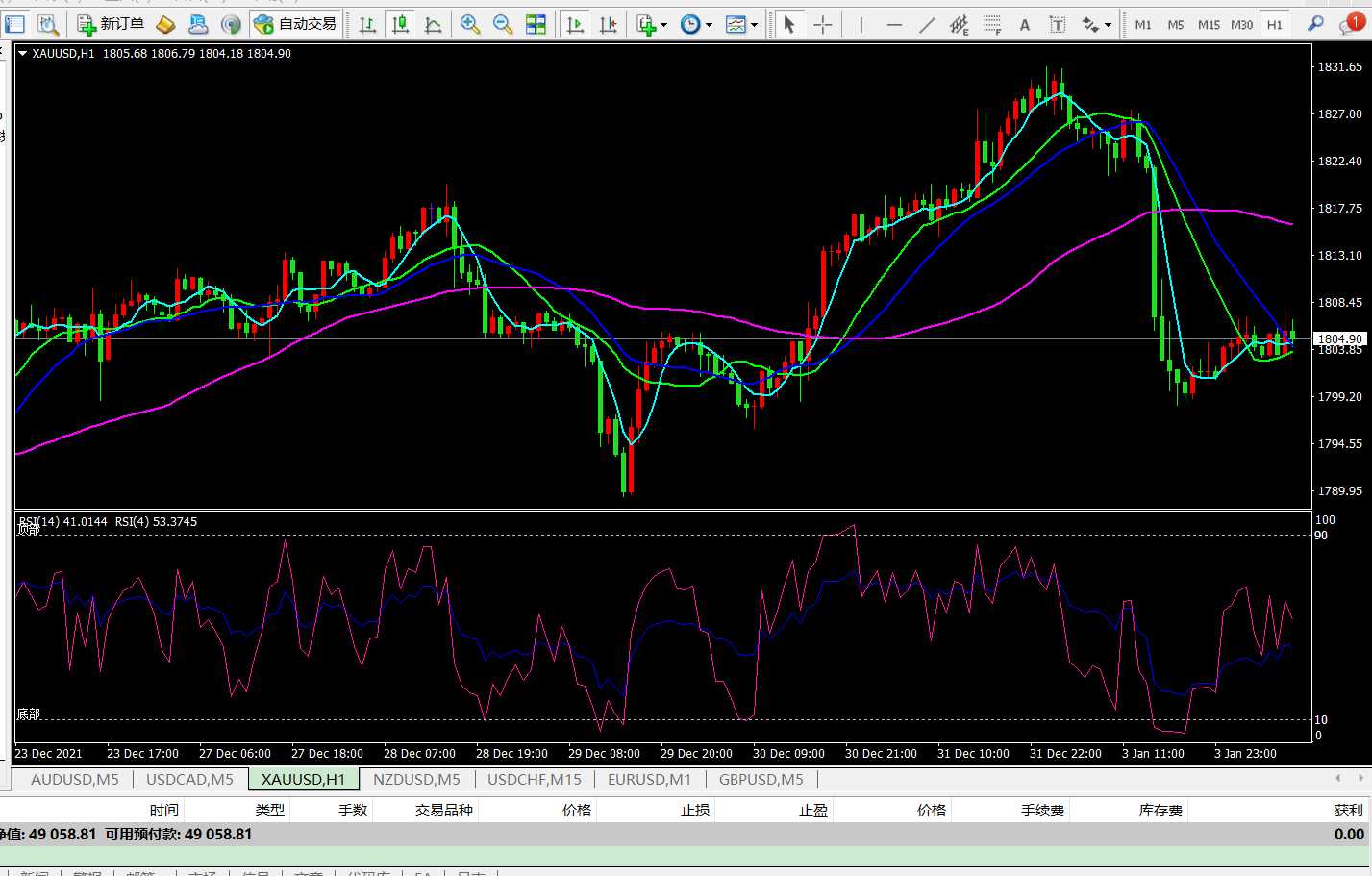Click the clock periods icon
The height and width of the screenshot is (876, 1372).
[x=690, y=24]
